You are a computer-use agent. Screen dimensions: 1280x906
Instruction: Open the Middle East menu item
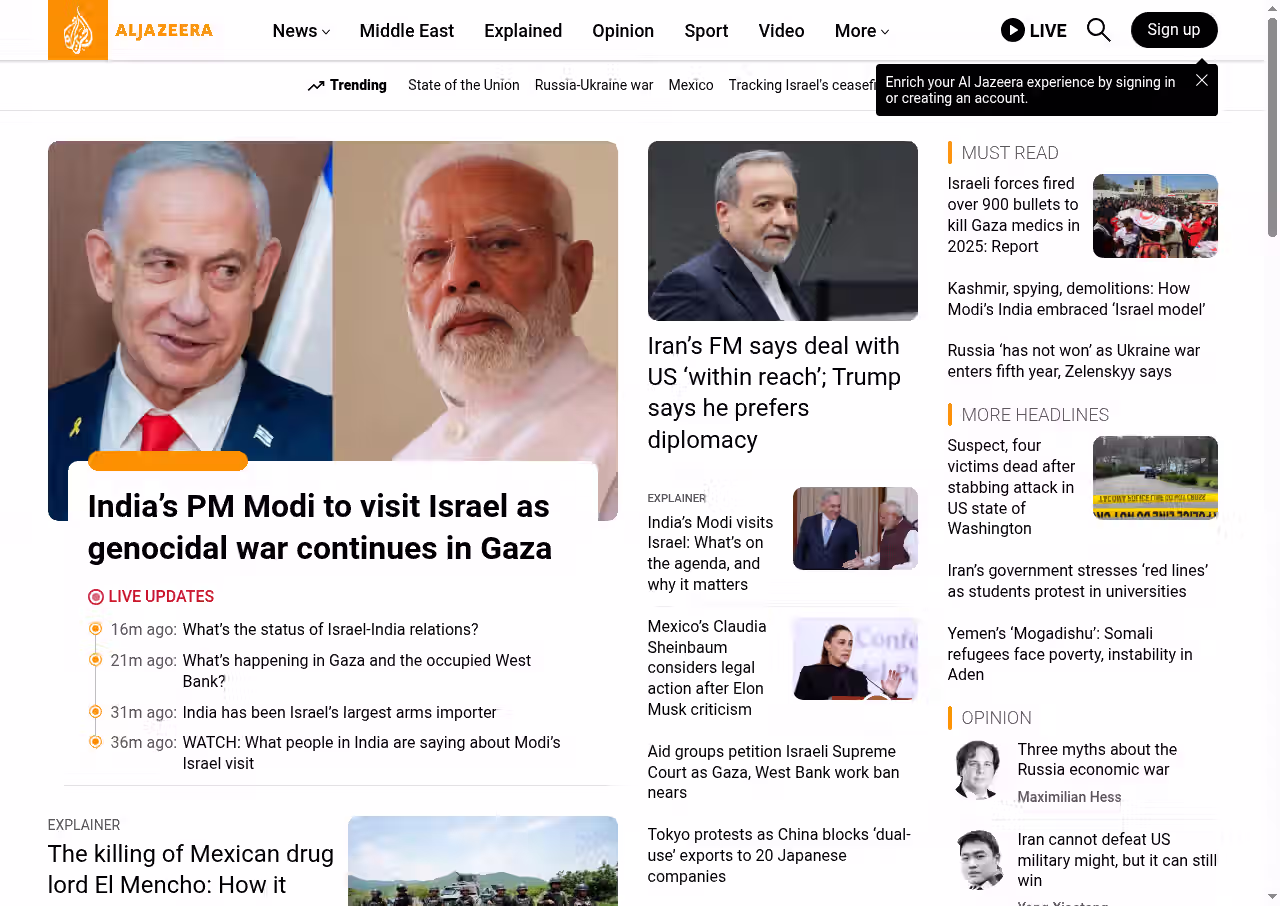click(x=406, y=31)
